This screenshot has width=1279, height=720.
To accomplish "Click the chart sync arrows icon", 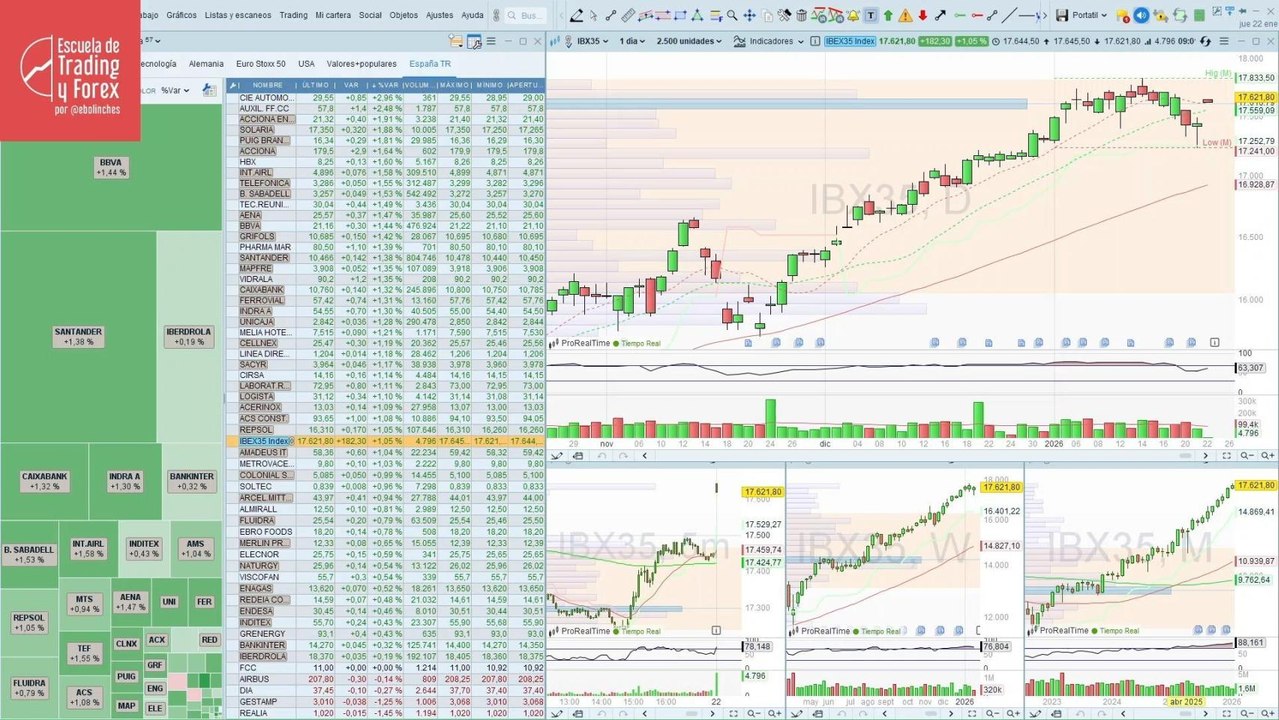I will pos(1206,41).
